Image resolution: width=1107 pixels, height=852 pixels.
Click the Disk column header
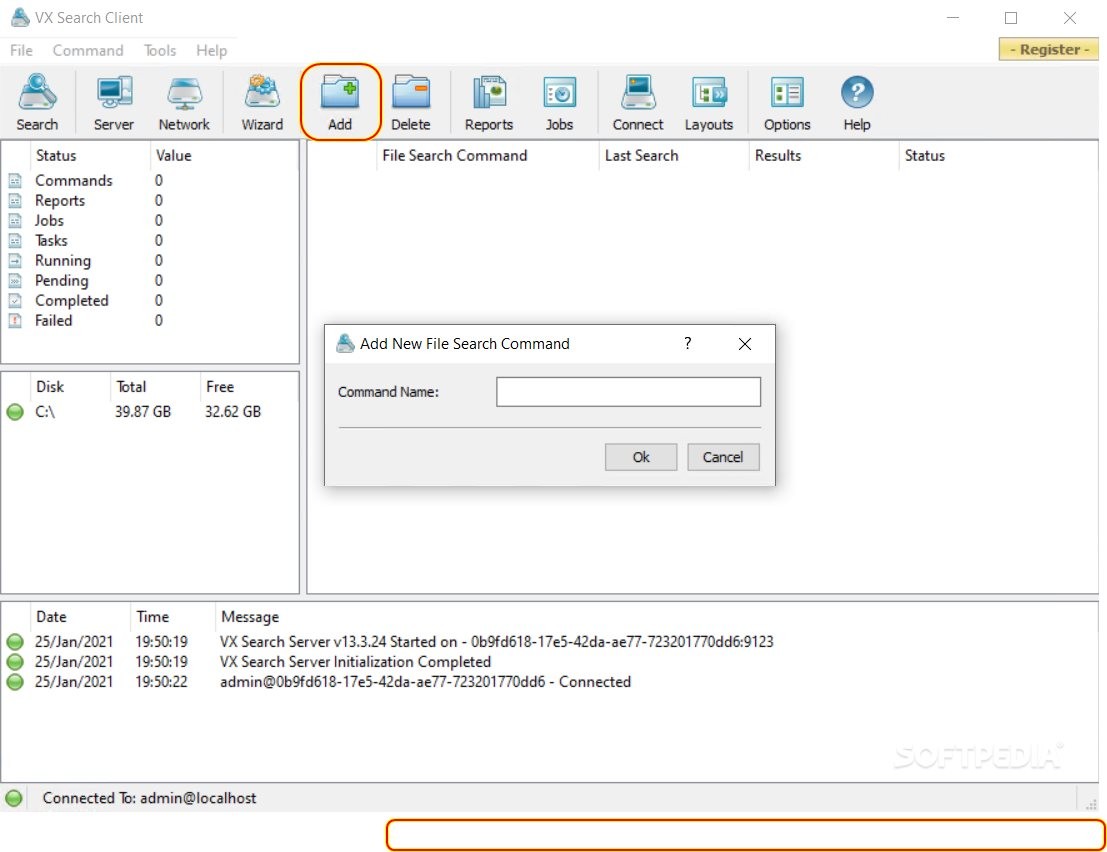[50, 387]
